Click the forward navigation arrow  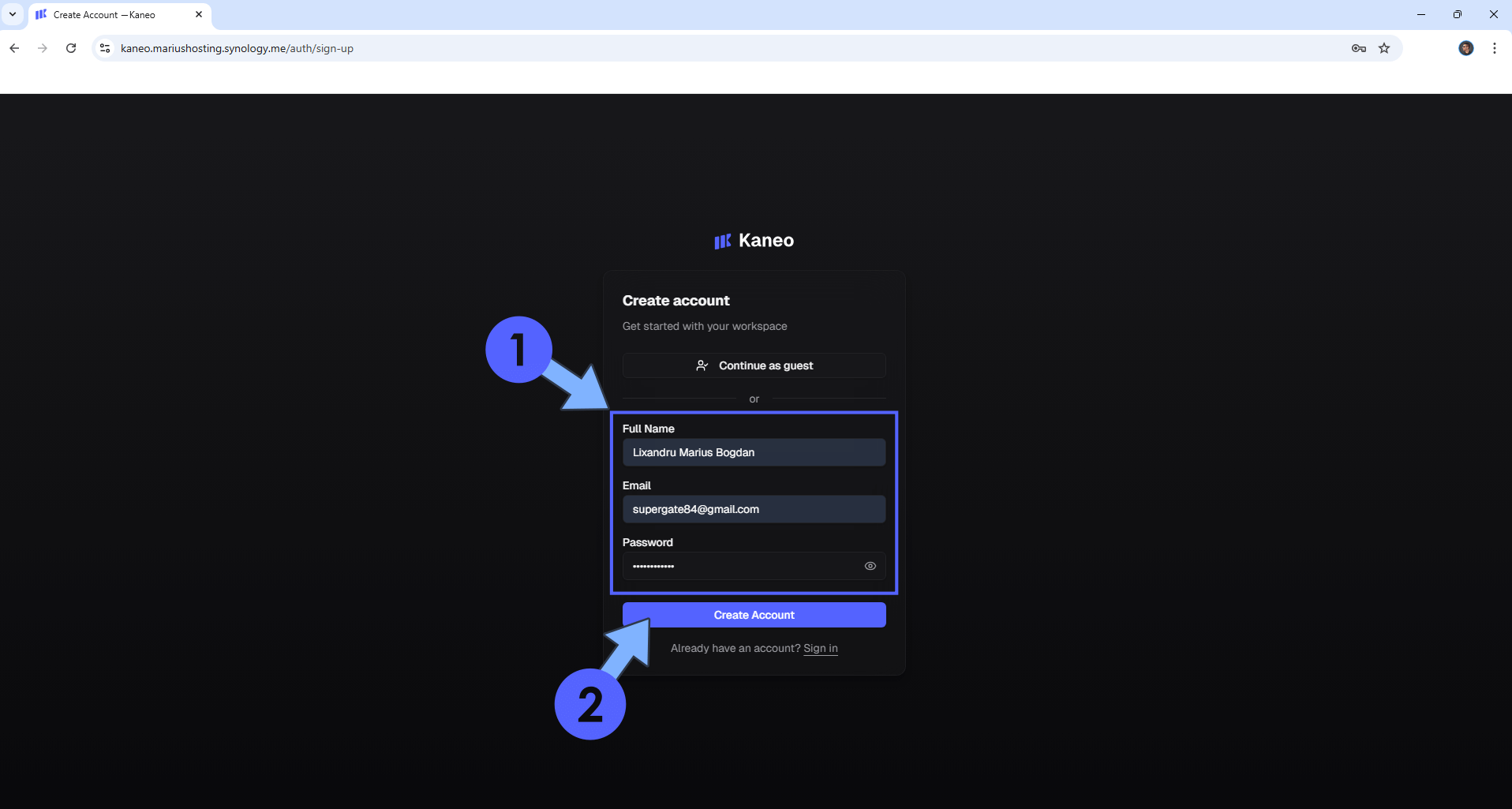[x=42, y=48]
